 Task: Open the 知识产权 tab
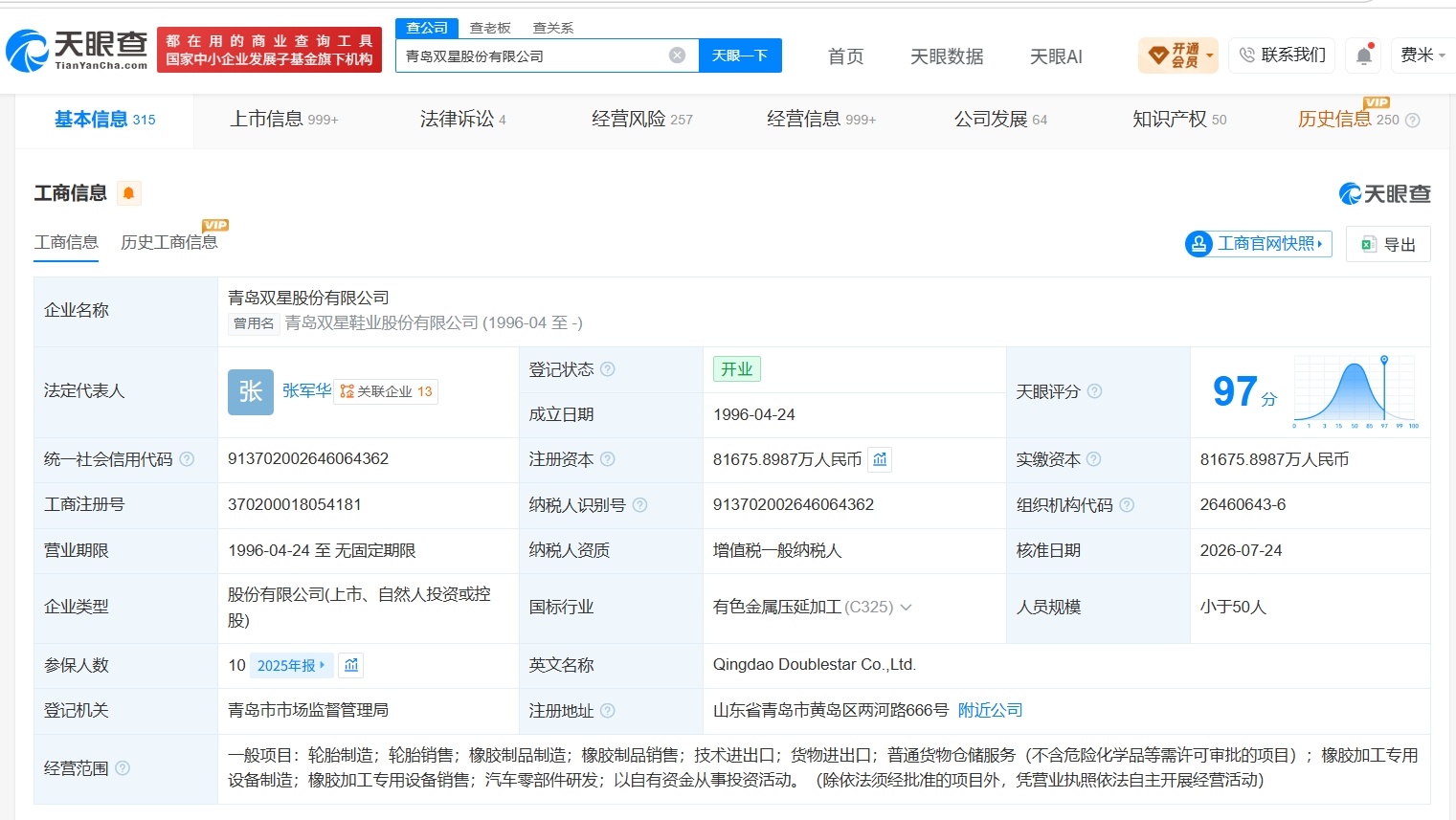point(1179,120)
